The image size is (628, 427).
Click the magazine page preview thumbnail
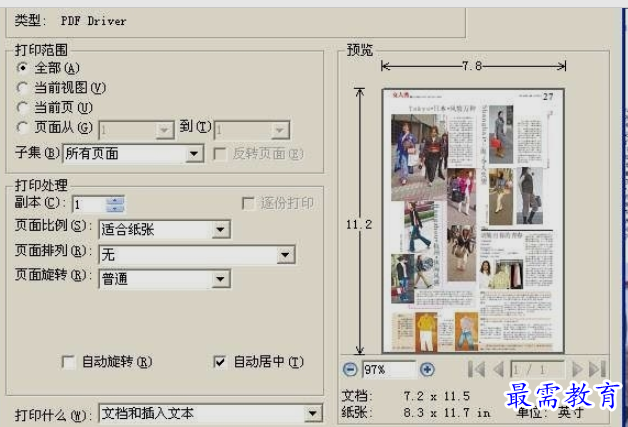tap(473, 221)
